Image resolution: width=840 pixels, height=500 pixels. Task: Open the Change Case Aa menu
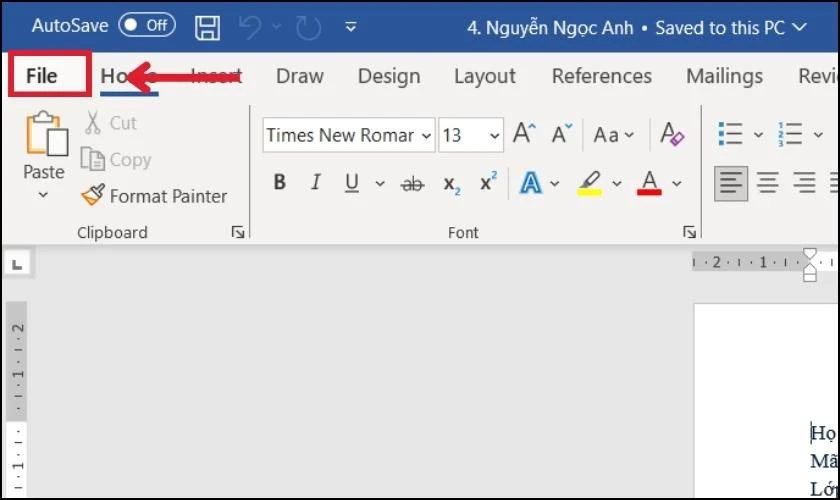pyautogui.click(x=613, y=135)
